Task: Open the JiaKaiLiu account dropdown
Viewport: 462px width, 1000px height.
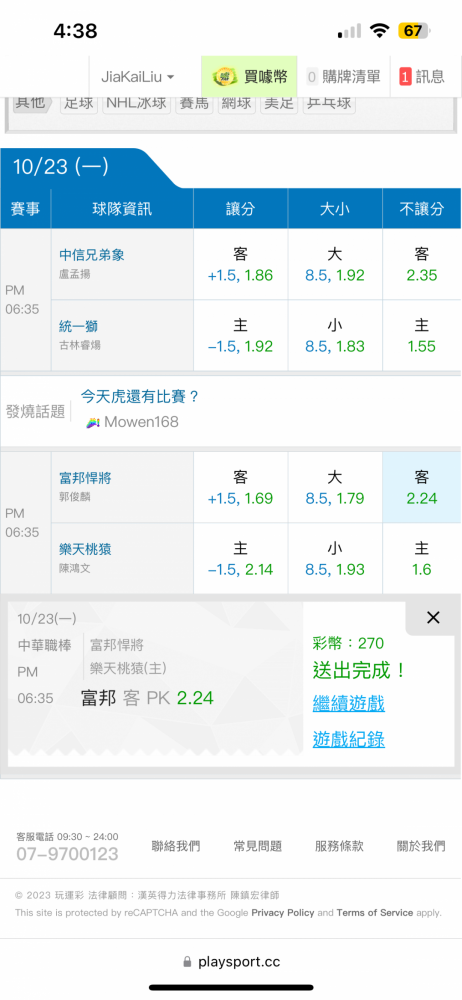Action: [x=138, y=77]
